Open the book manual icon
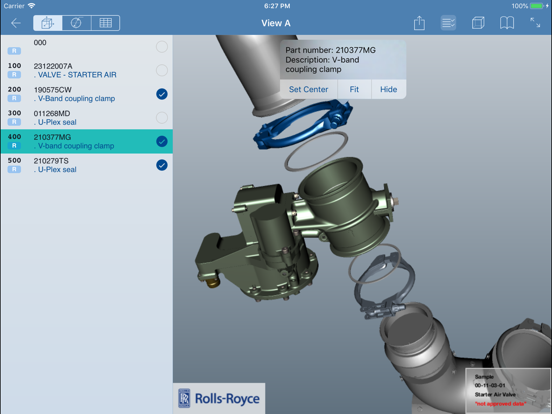Viewport: 552px width, 414px height. (507, 23)
